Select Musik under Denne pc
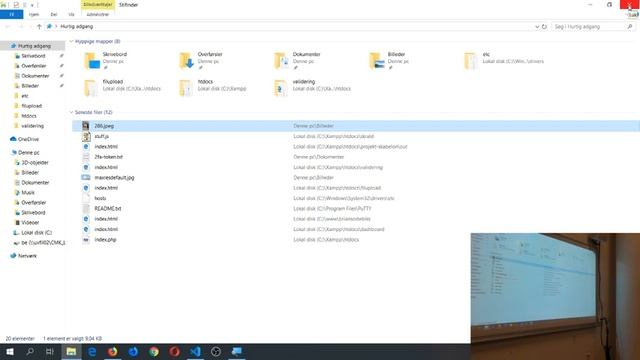Image resolution: width=640 pixels, height=360 pixels. [x=28, y=193]
